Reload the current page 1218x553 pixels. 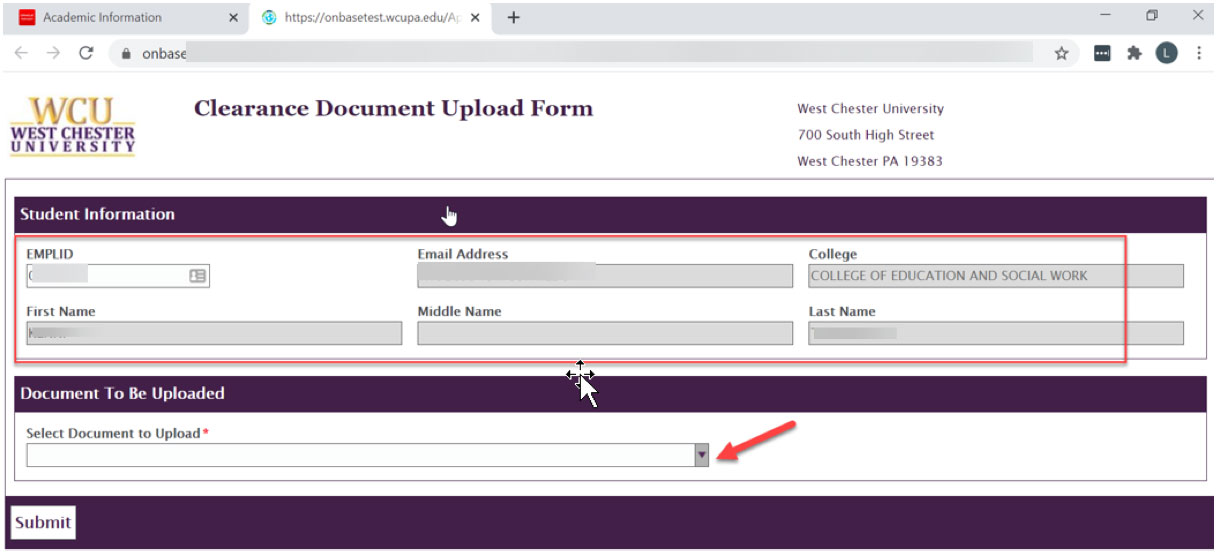coord(86,54)
